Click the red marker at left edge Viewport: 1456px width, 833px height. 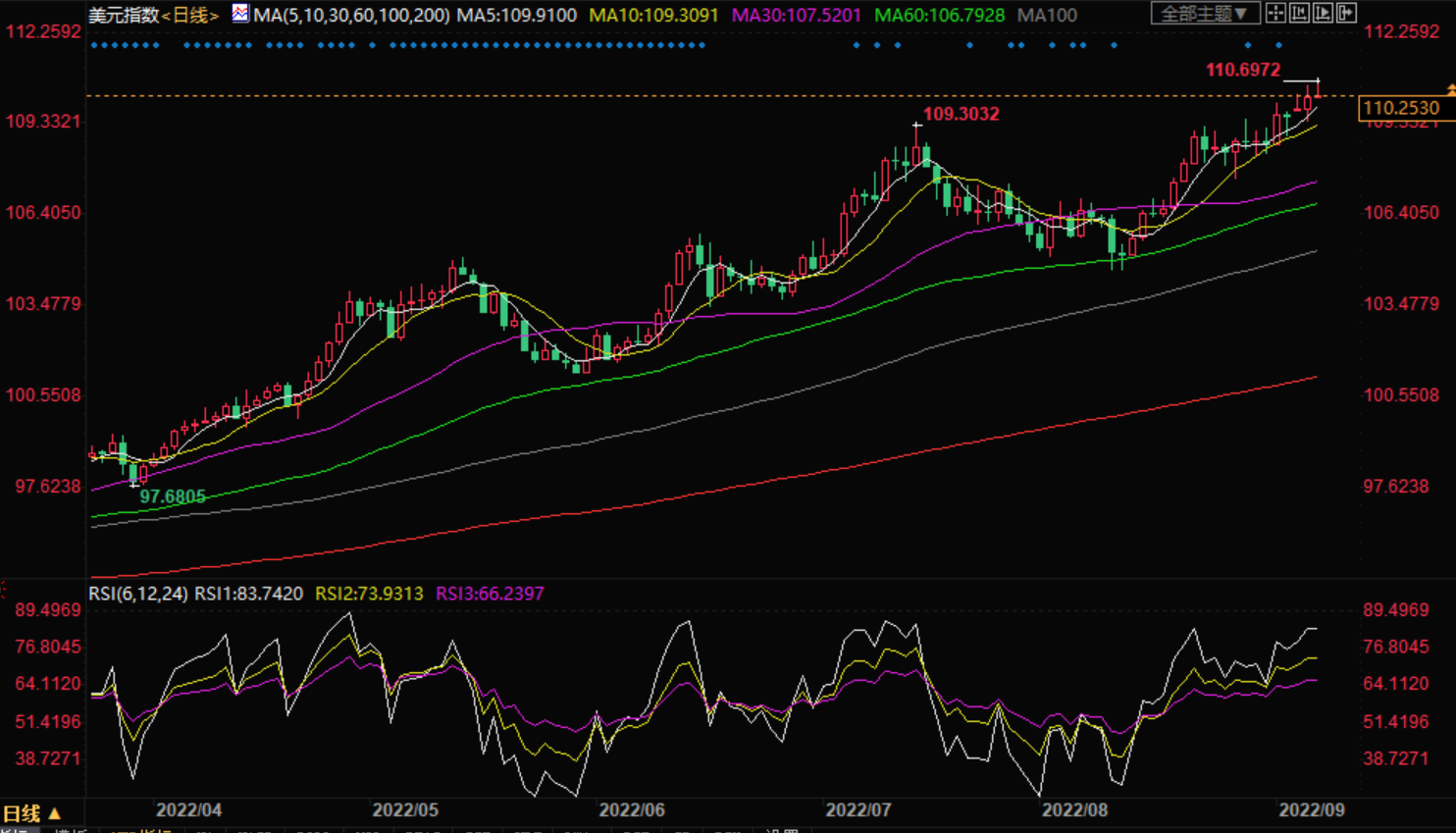[x=3, y=589]
